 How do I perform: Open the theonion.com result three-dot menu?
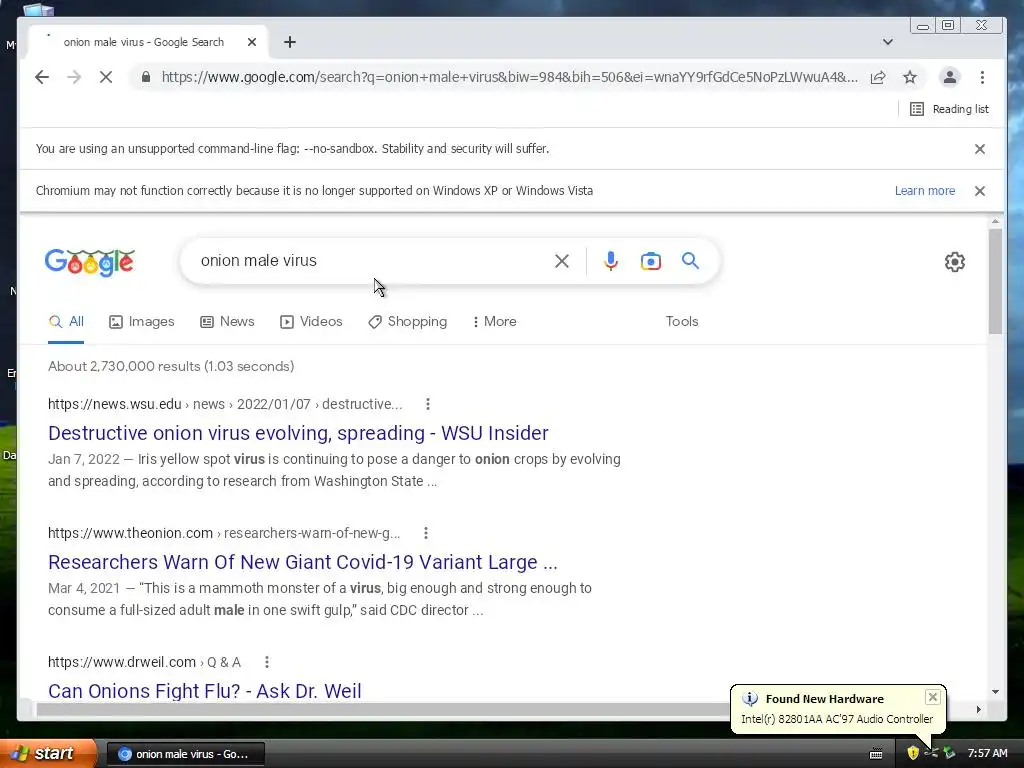tap(426, 533)
